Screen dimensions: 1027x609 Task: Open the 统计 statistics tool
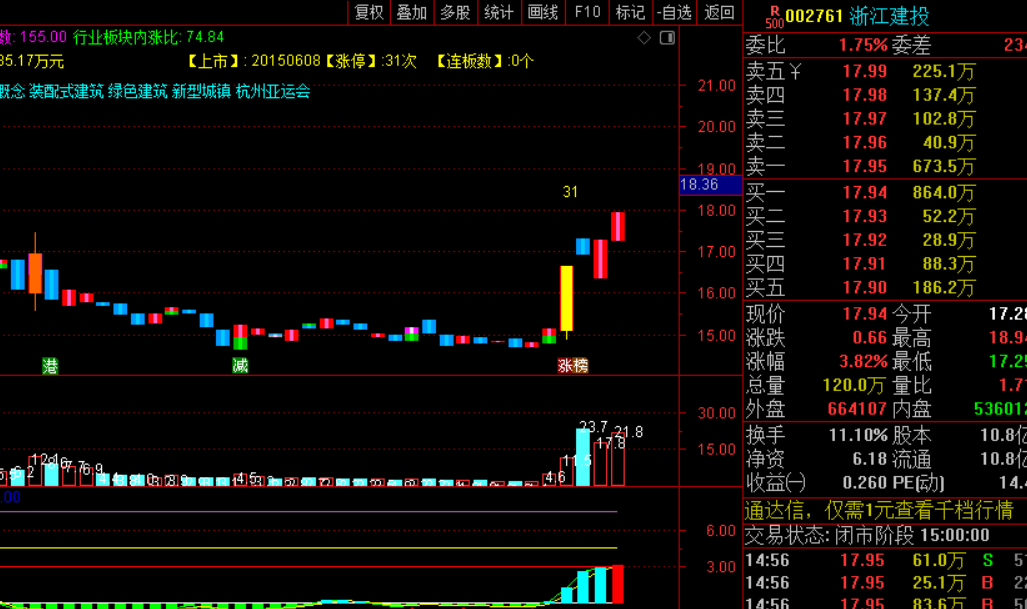(x=499, y=12)
